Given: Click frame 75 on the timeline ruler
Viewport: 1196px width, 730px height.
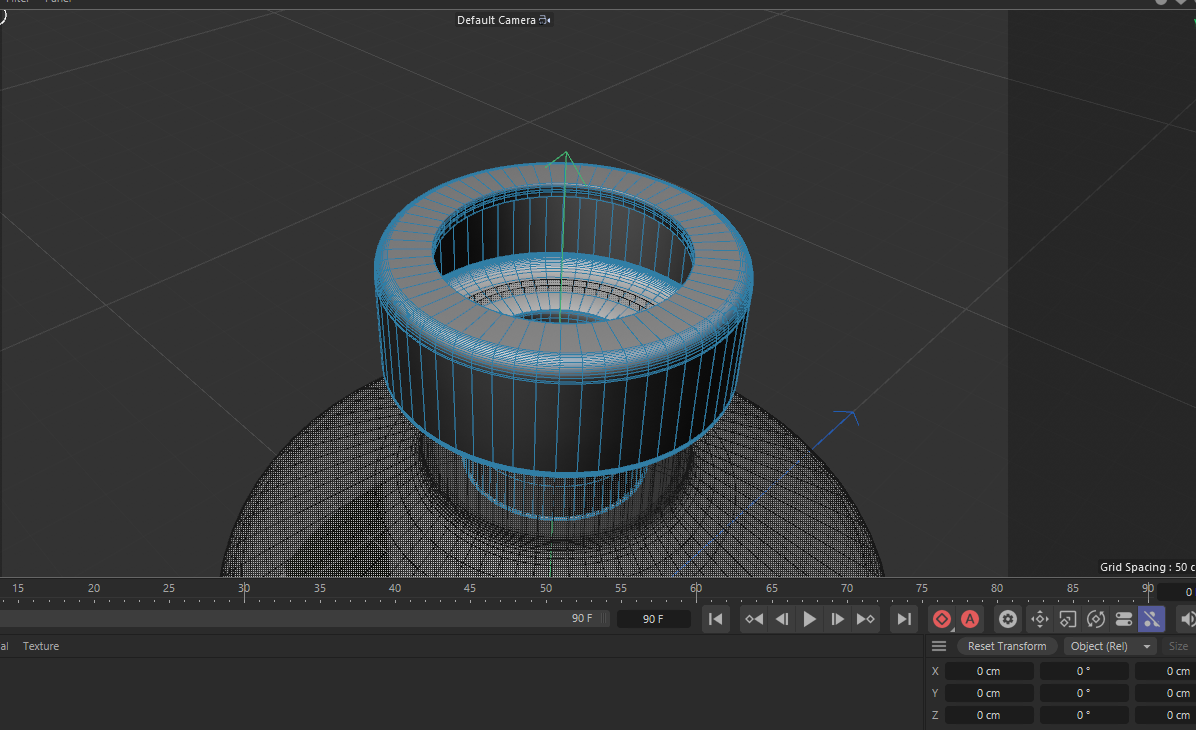Looking at the screenshot, I should [922, 589].
